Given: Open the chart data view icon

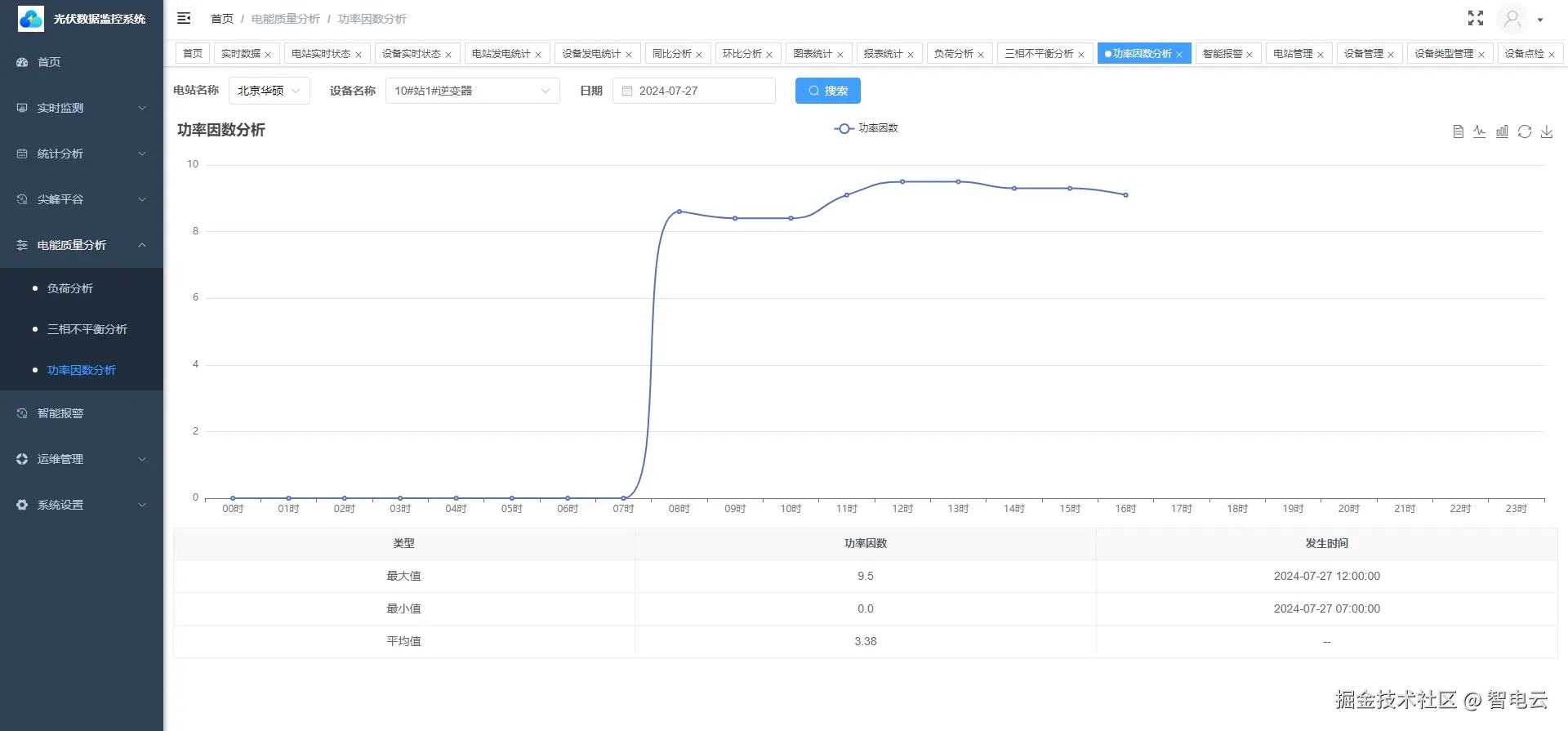Looking at the screenshot, I should [1458, 131].
